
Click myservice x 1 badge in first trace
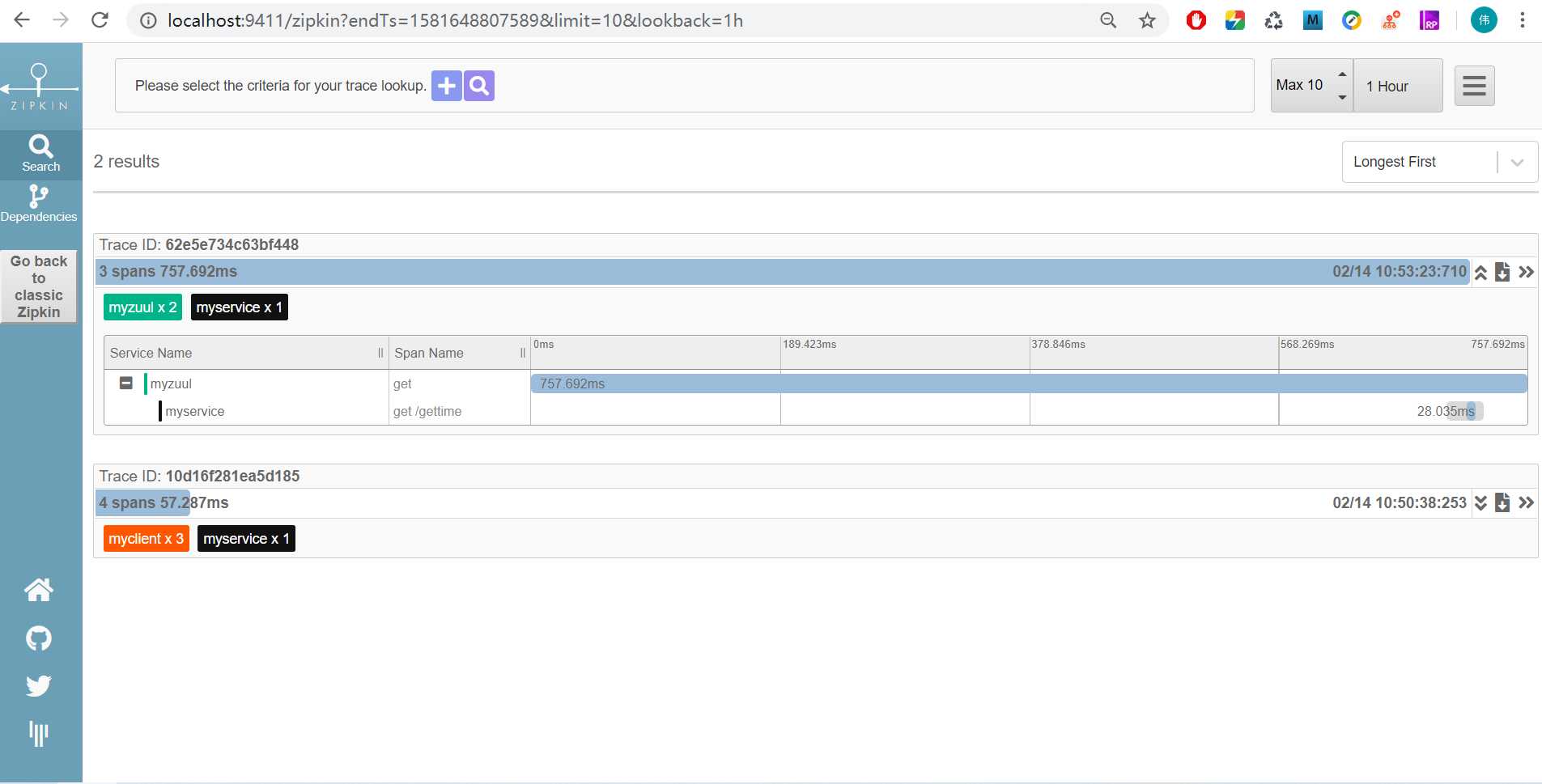point(239,307)
